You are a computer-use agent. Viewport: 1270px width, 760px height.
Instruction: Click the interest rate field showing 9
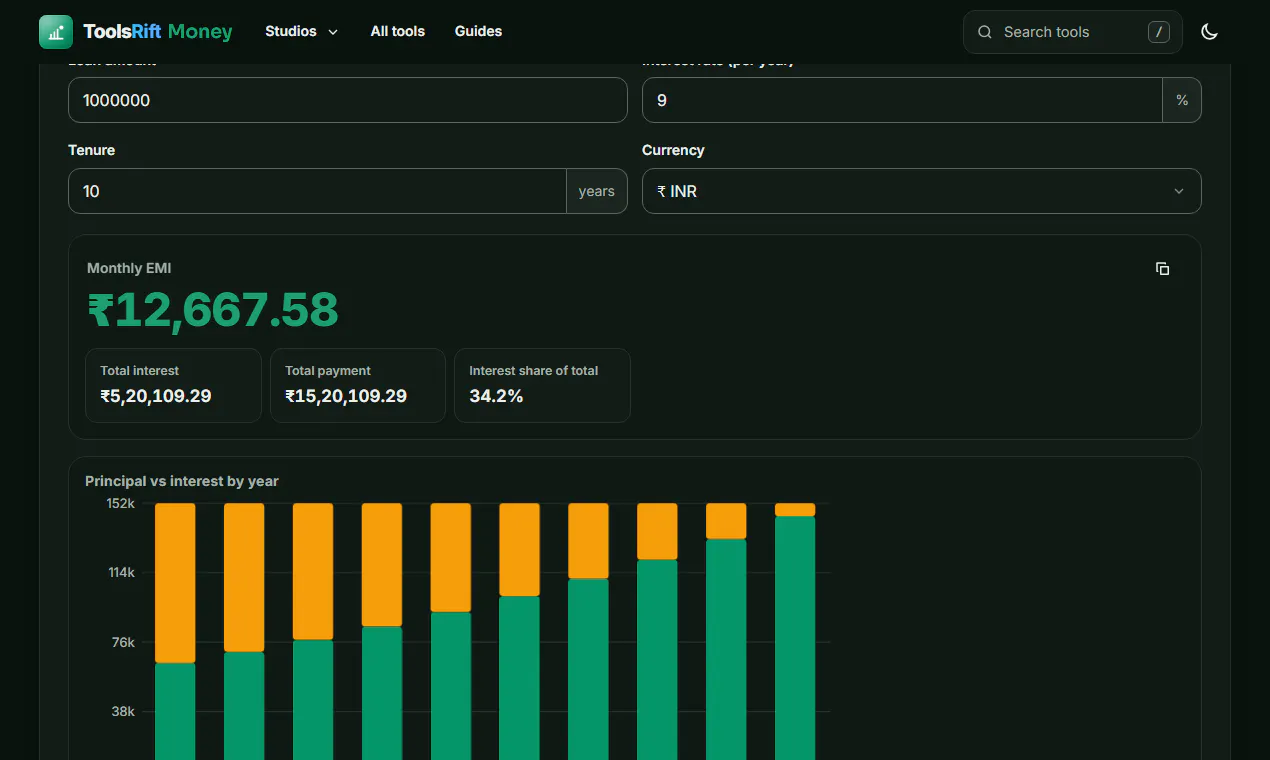(902, 100)
